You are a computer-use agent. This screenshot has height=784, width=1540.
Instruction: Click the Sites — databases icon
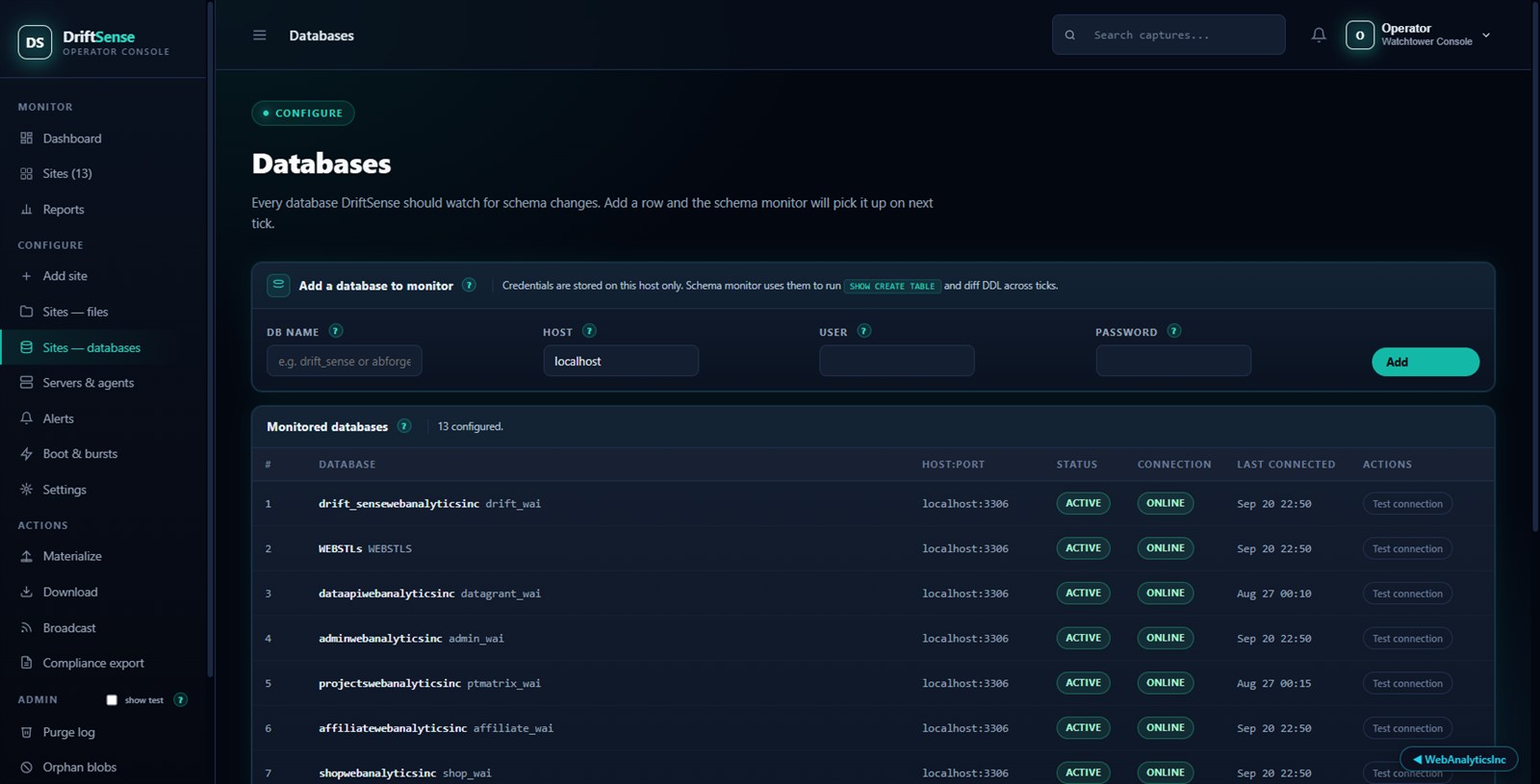[x=26, y=347]
